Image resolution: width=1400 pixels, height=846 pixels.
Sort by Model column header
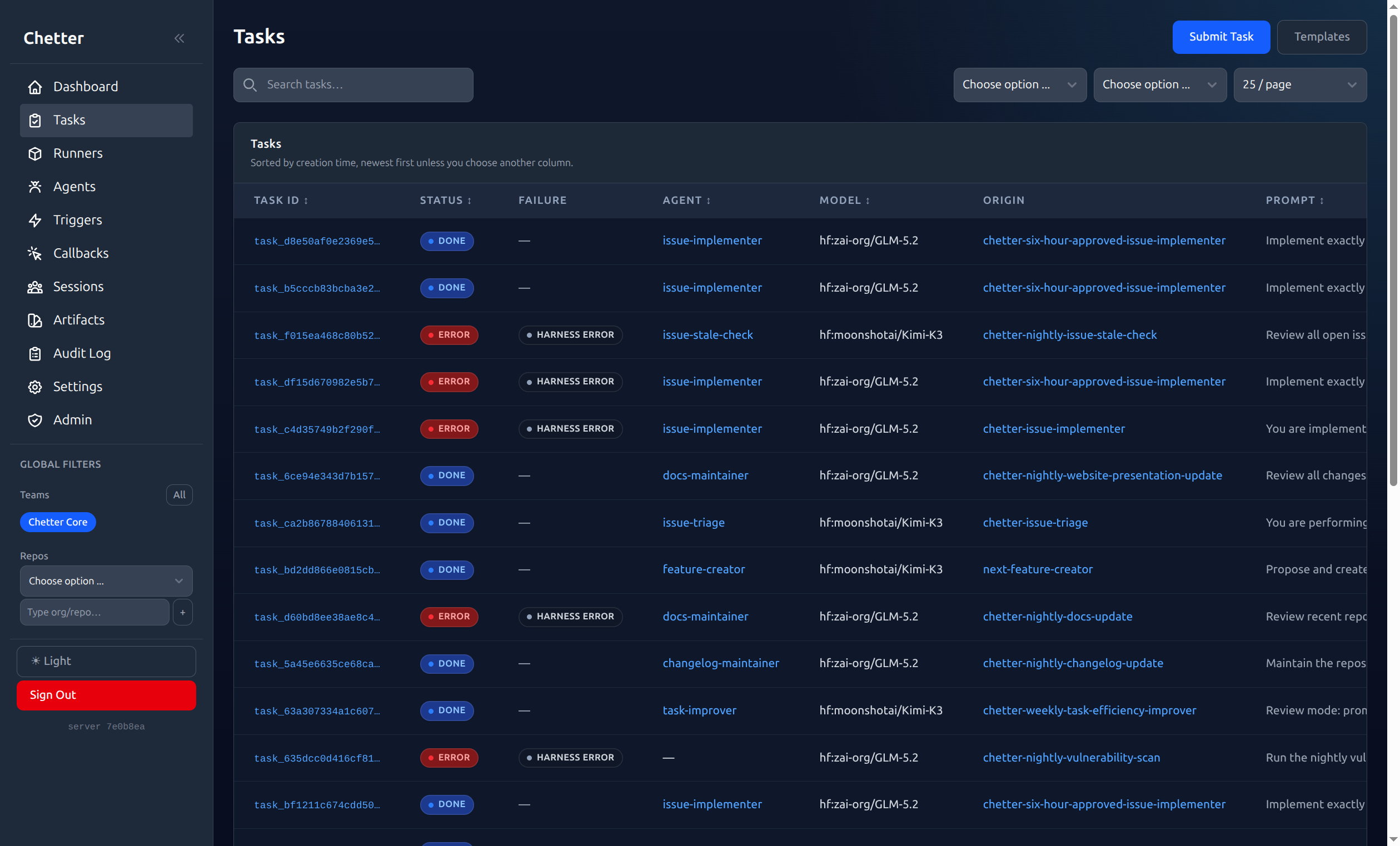pos(844,201)
